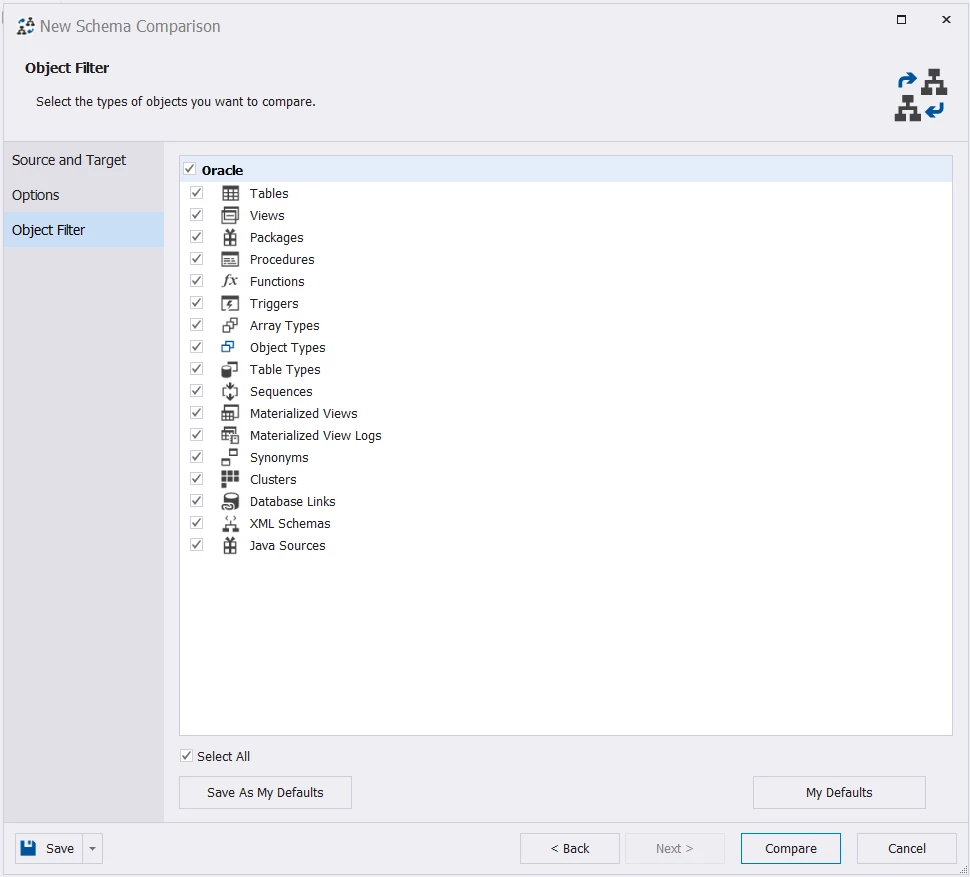This screenshot has height=877, width=970.
Task: Click the Clusters icon
Action: [230, 479]
